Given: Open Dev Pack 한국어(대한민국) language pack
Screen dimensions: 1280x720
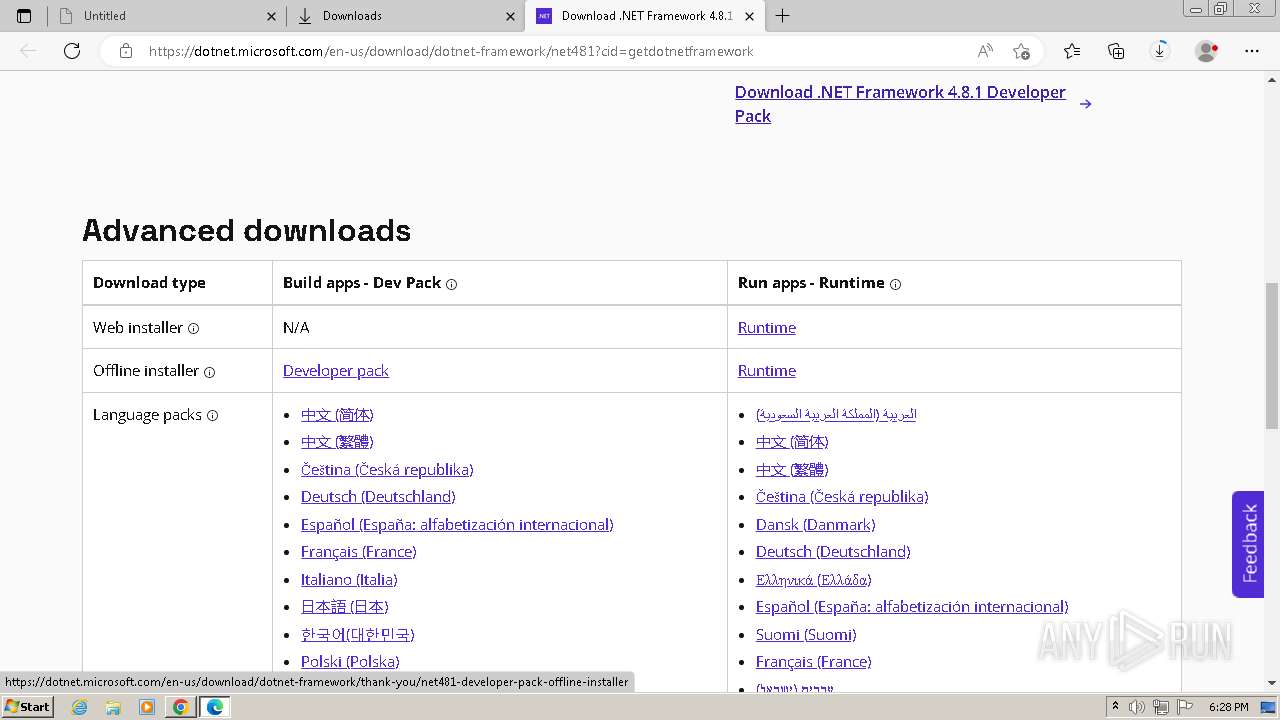Looking at the screenshot, I should tap(358, 634).
